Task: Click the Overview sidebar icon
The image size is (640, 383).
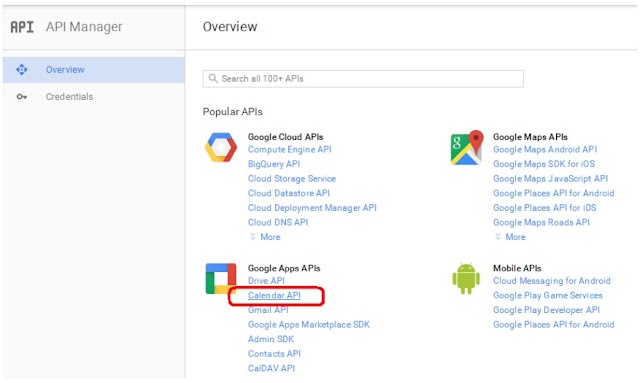Action: [x=22, y=70]
